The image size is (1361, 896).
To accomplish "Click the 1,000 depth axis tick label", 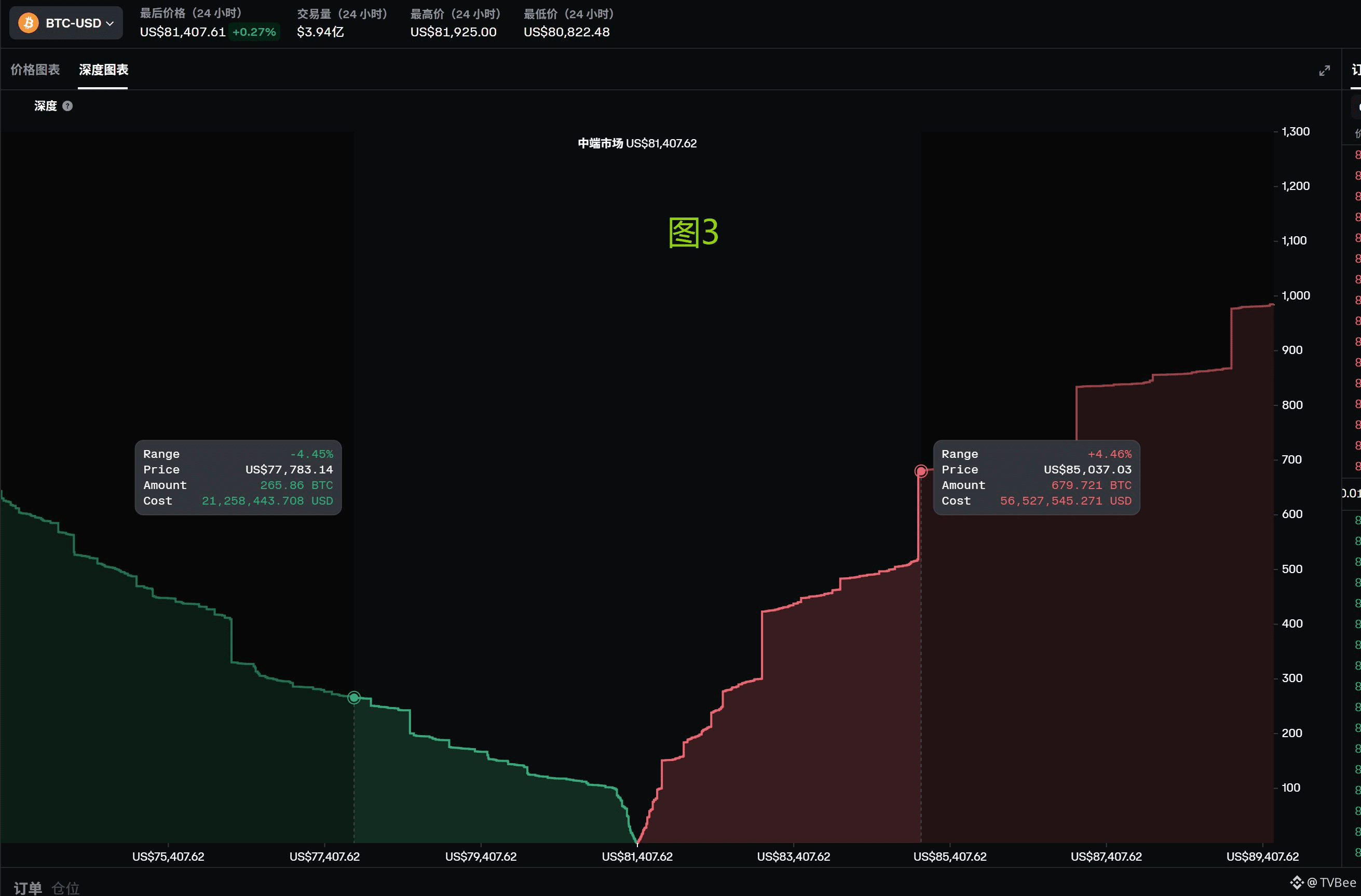I will [x=1295, y=295].
